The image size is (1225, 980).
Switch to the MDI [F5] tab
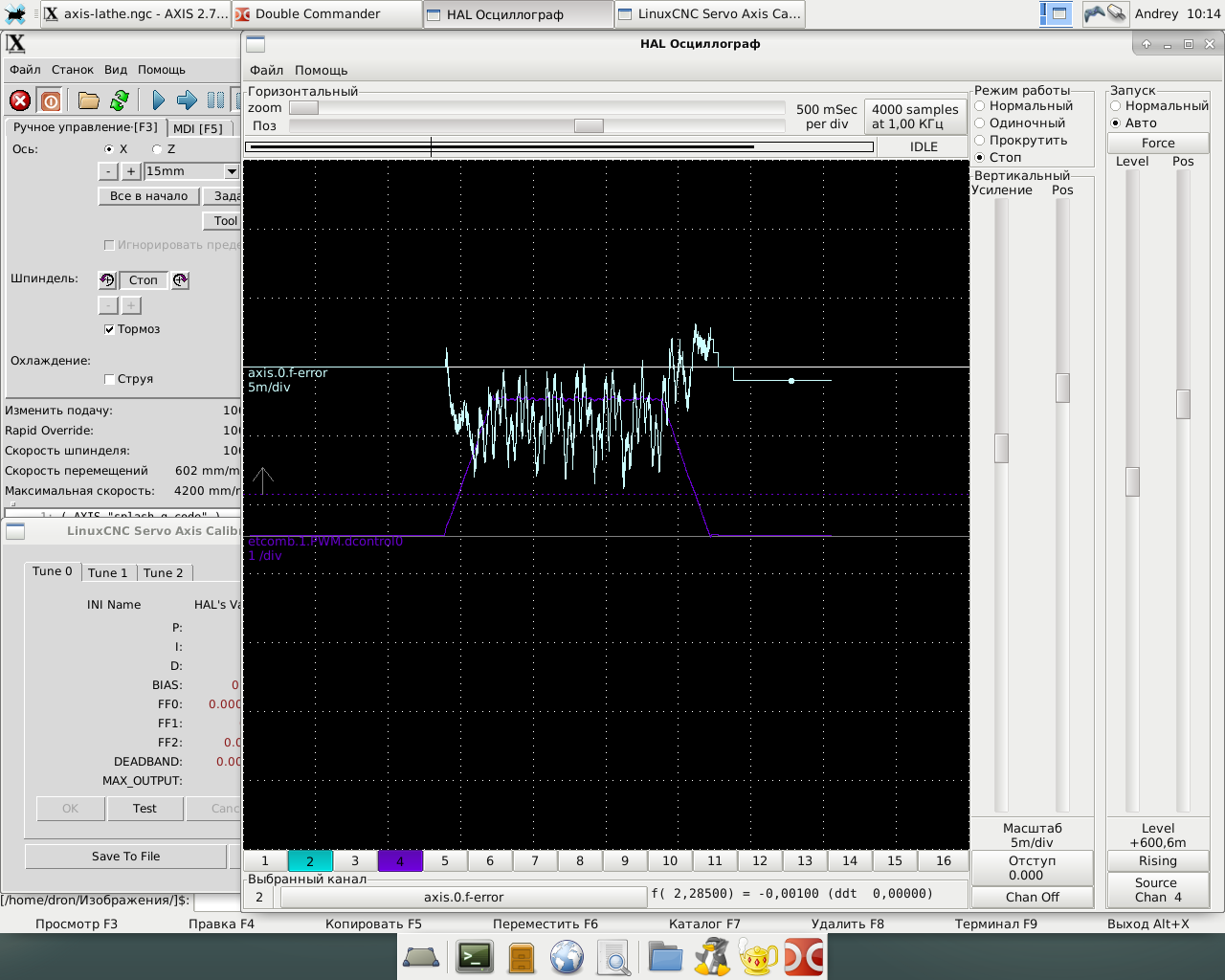point(198,128)
